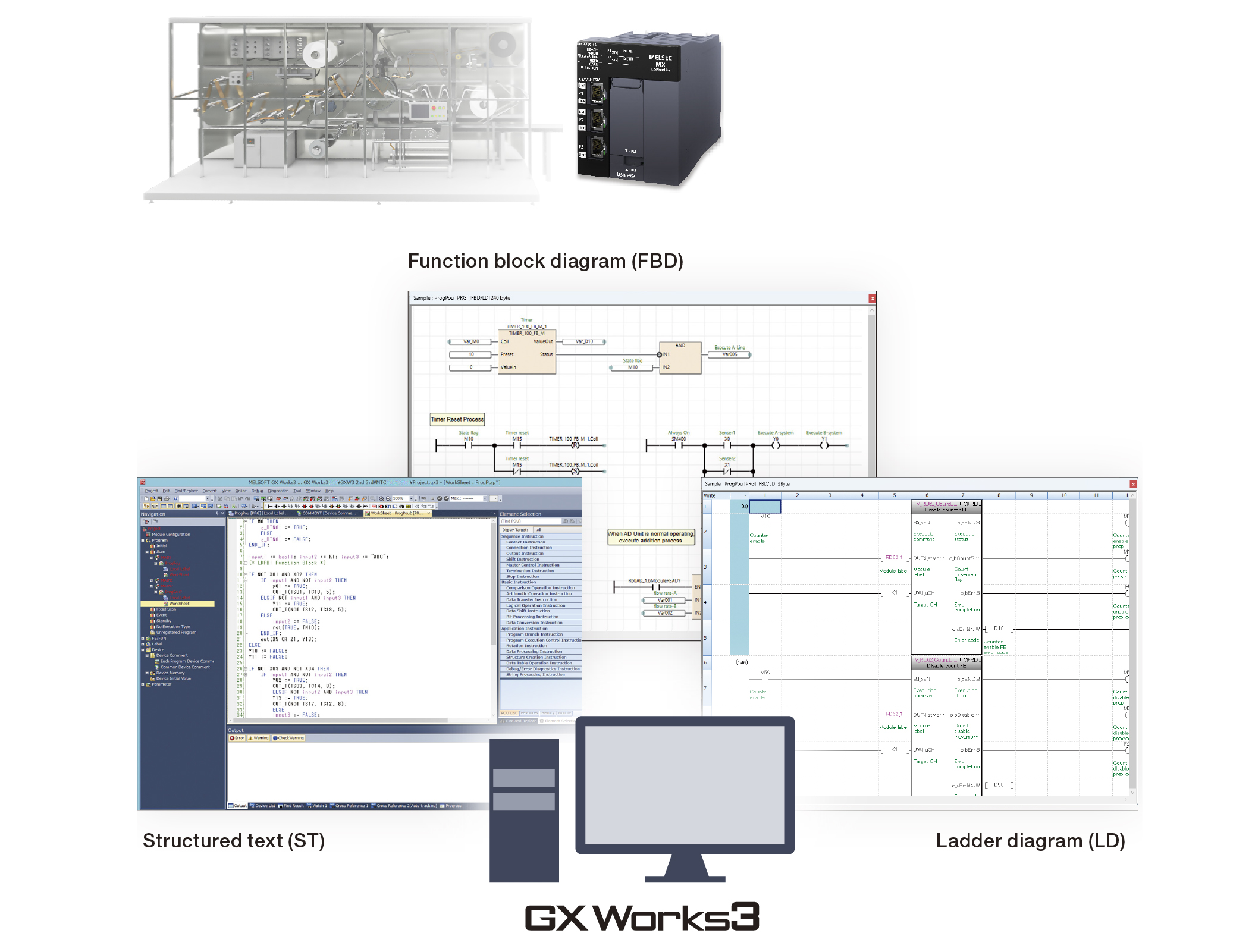The height and width of the screenshot is (952, 1249).
Task: Toggle the Error filter in Output
Action: pos(237,738)
